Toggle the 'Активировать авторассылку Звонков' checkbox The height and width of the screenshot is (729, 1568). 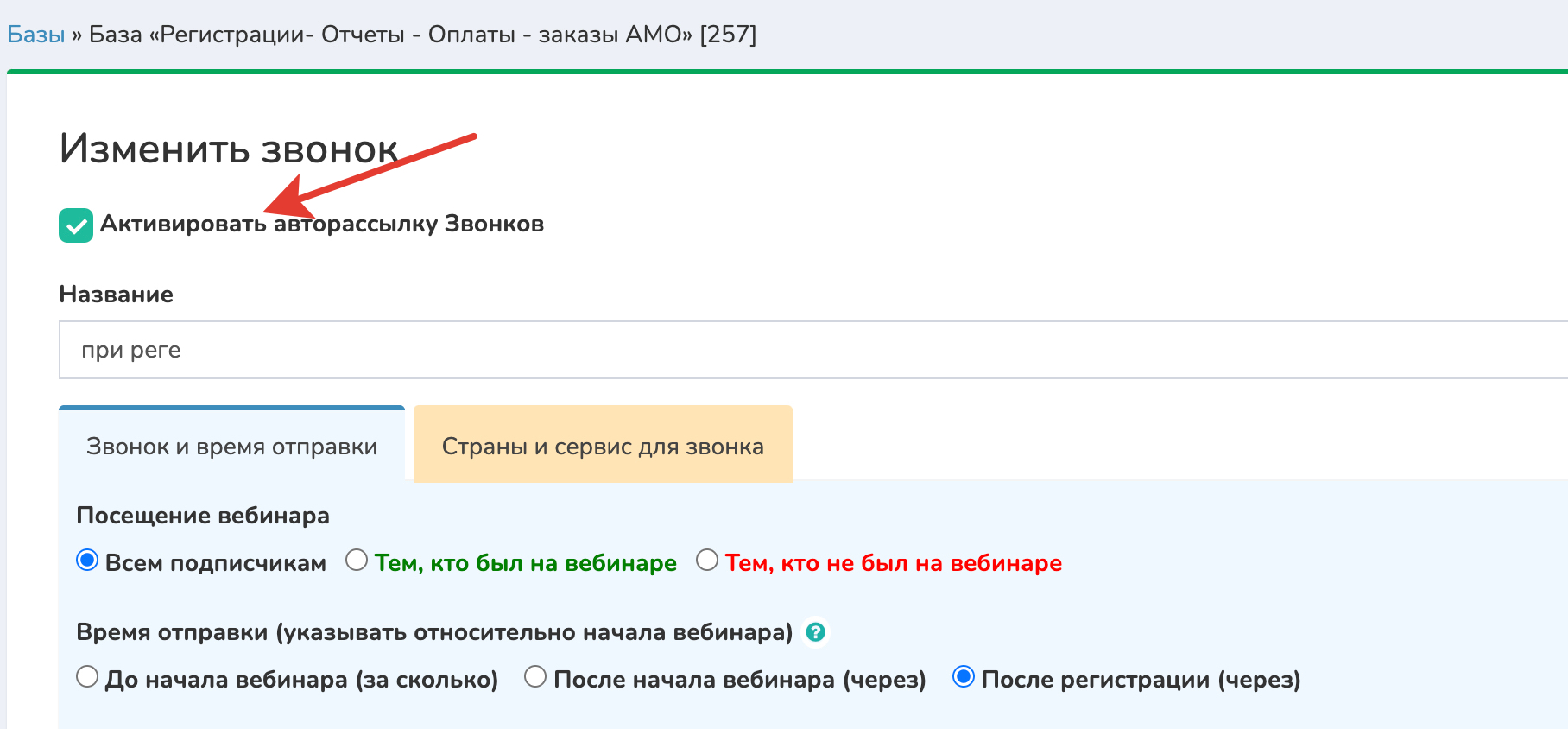76,225
